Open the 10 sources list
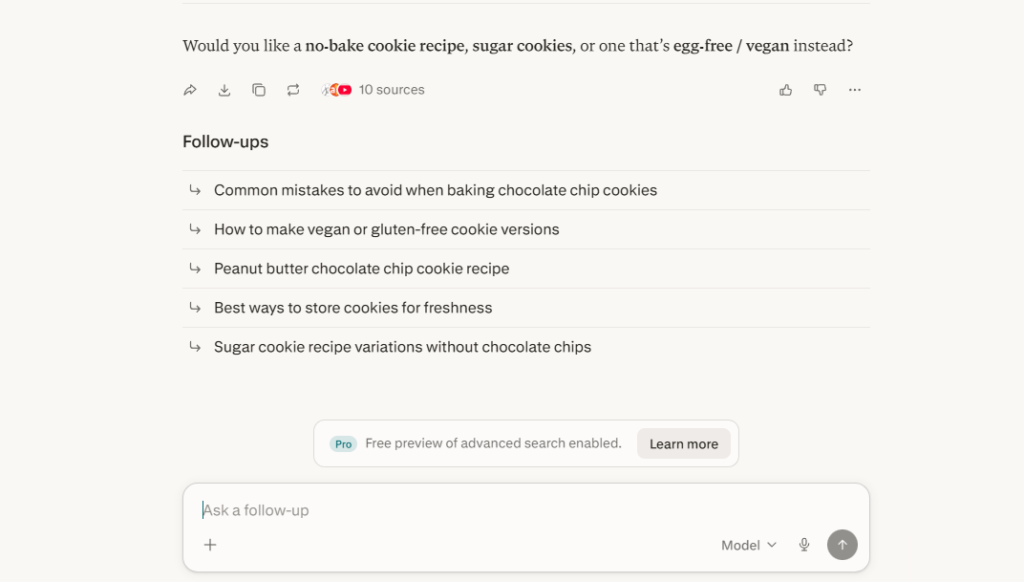Image resolution: width=1024 pixels, height=582 pixels. tap(373, 90)
